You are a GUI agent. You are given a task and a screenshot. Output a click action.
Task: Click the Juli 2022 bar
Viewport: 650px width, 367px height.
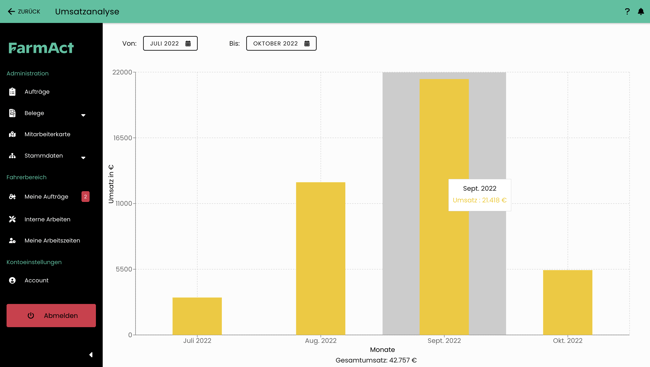click(197, 316)
